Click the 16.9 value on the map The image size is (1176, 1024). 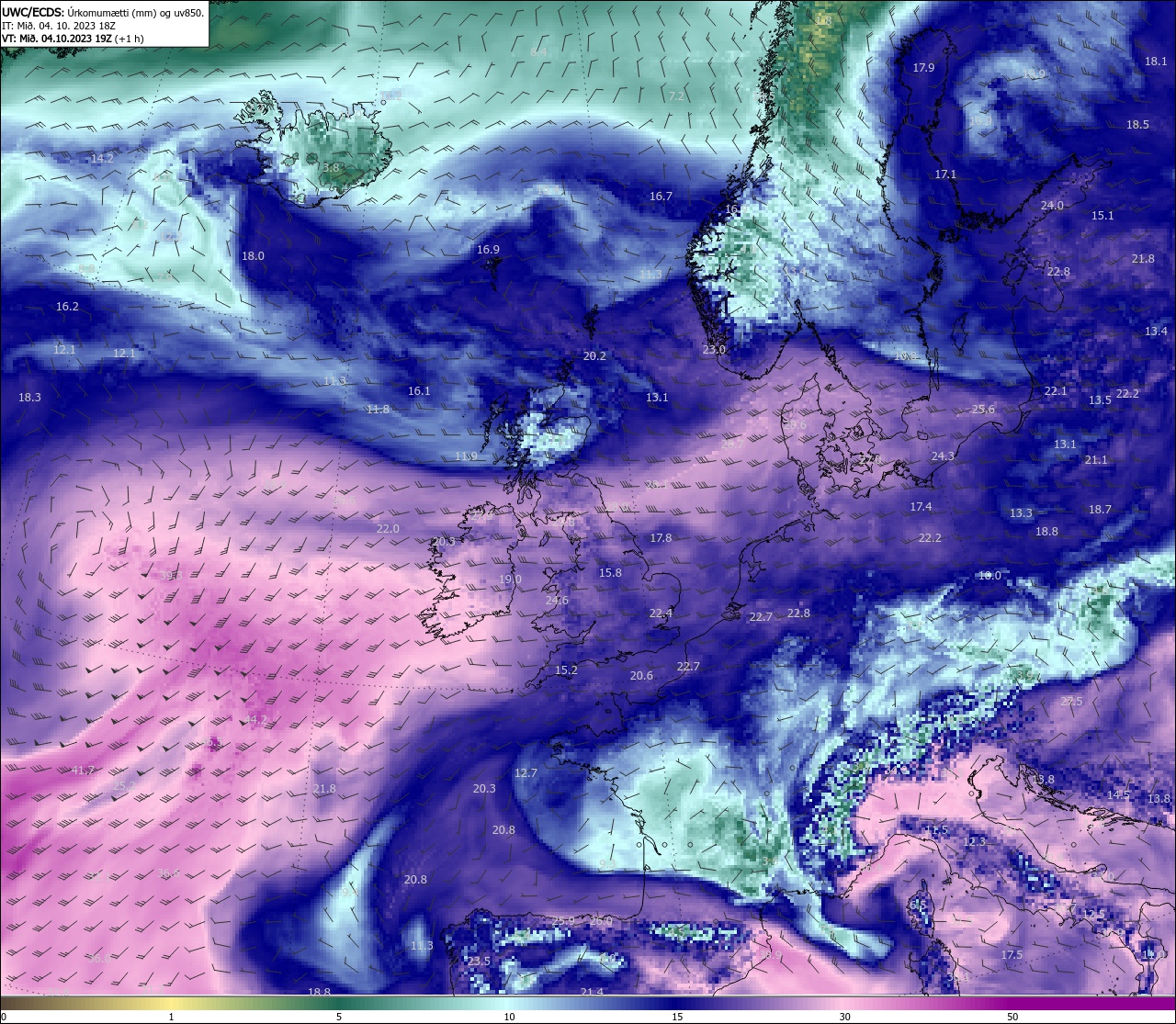coord(488,250)
